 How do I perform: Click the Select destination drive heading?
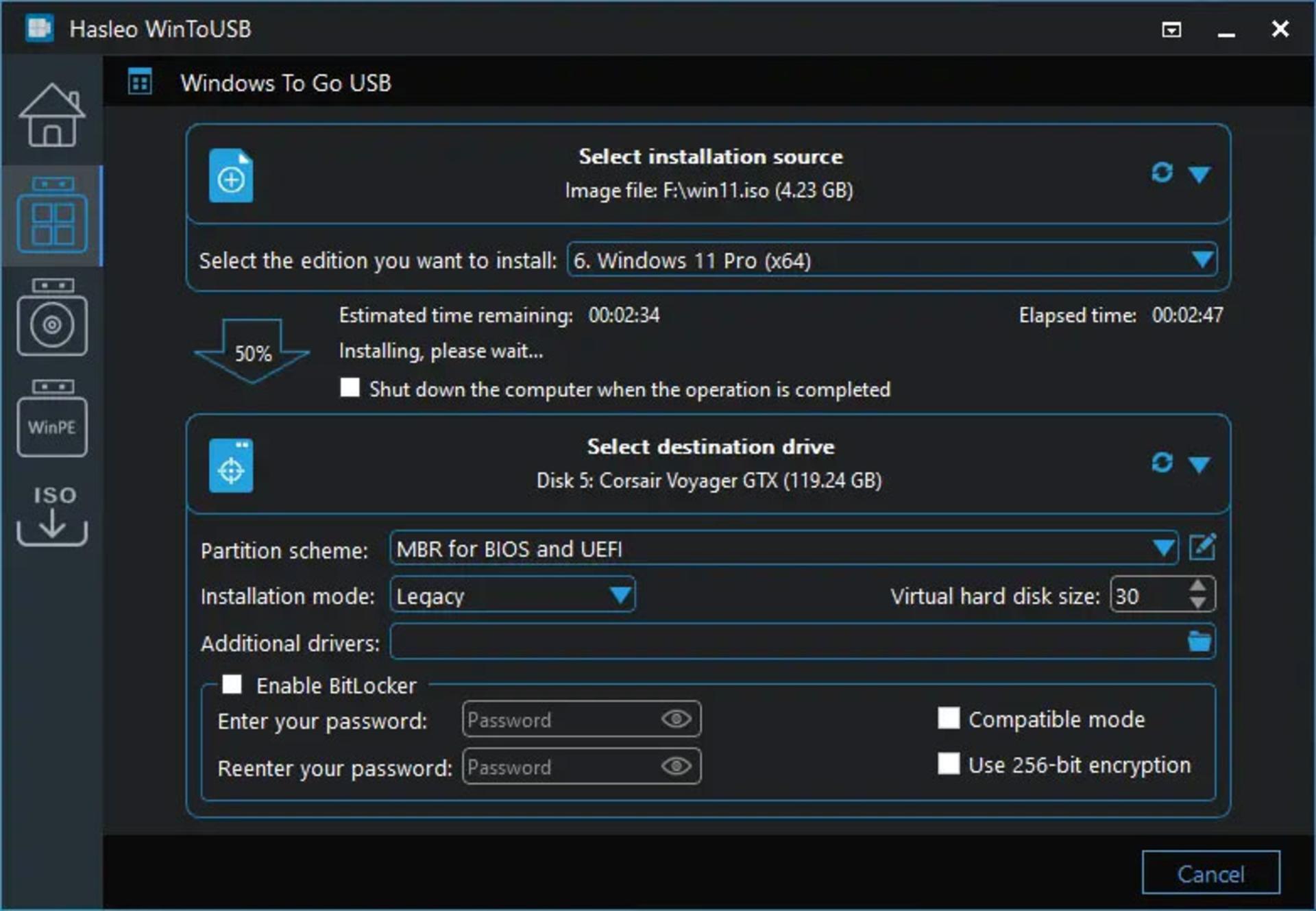coord(710,446)
